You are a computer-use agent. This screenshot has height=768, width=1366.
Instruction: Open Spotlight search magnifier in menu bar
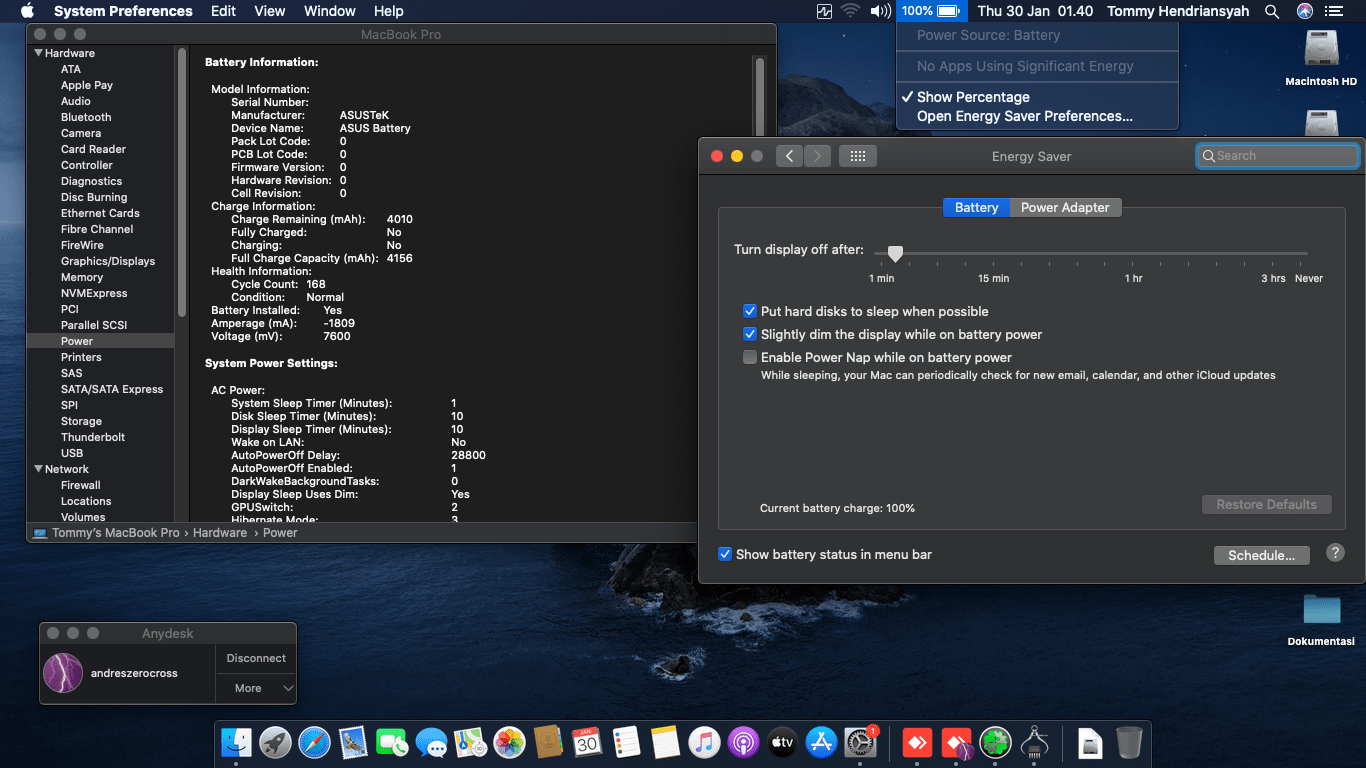pos(1272,11)
